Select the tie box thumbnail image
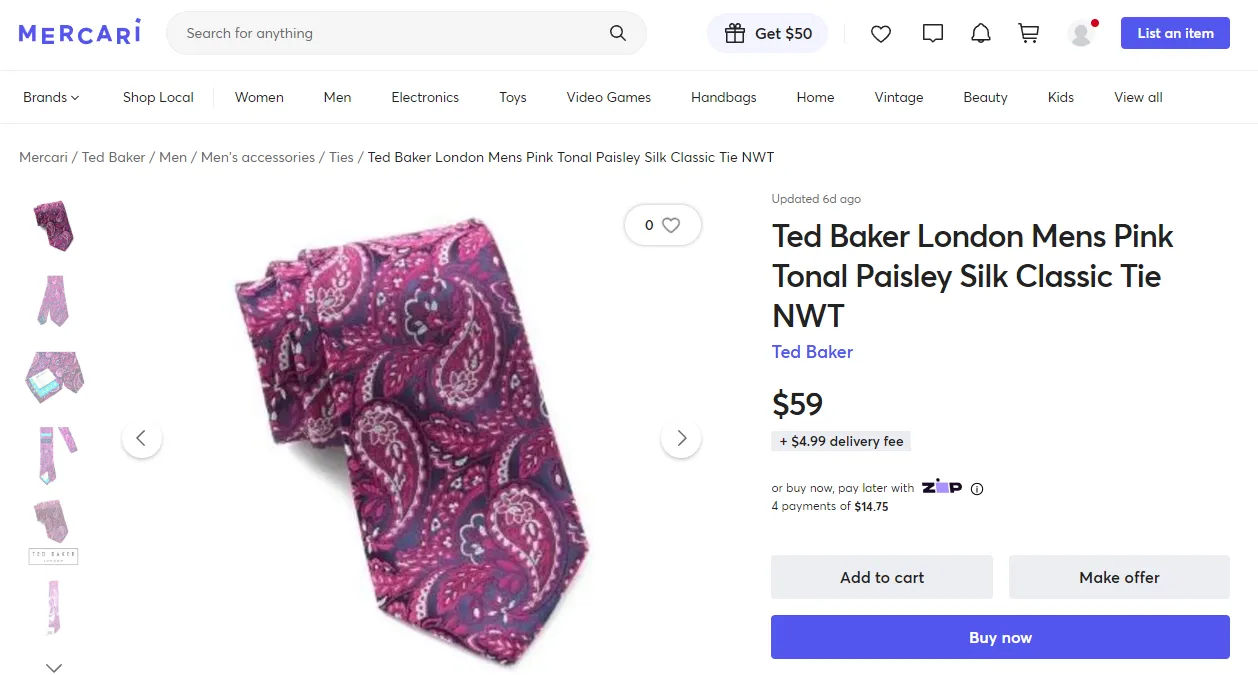This screenshot has height=675, width=1258. 53,377
